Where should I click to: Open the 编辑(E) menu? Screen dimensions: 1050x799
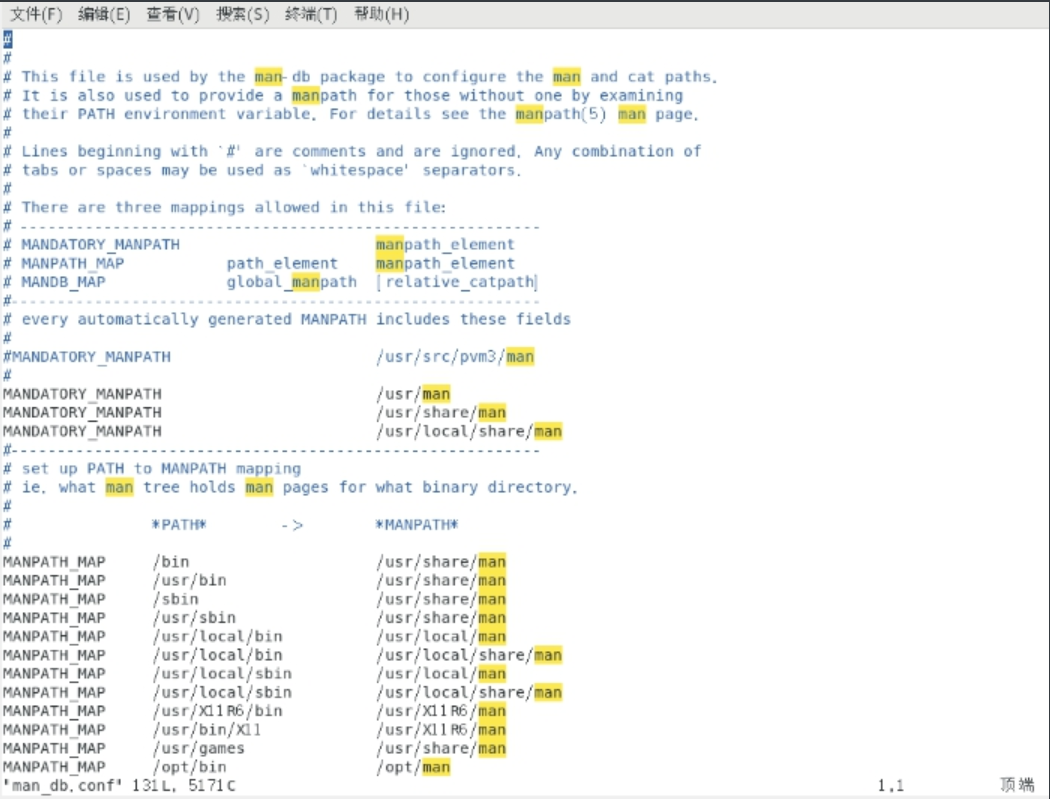tap(104, 14)
